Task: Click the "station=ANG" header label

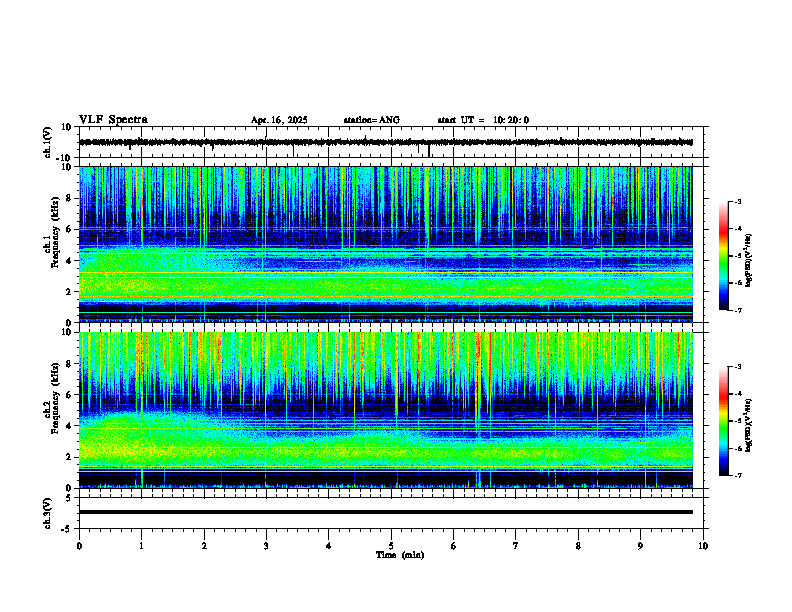Action: 372,120
